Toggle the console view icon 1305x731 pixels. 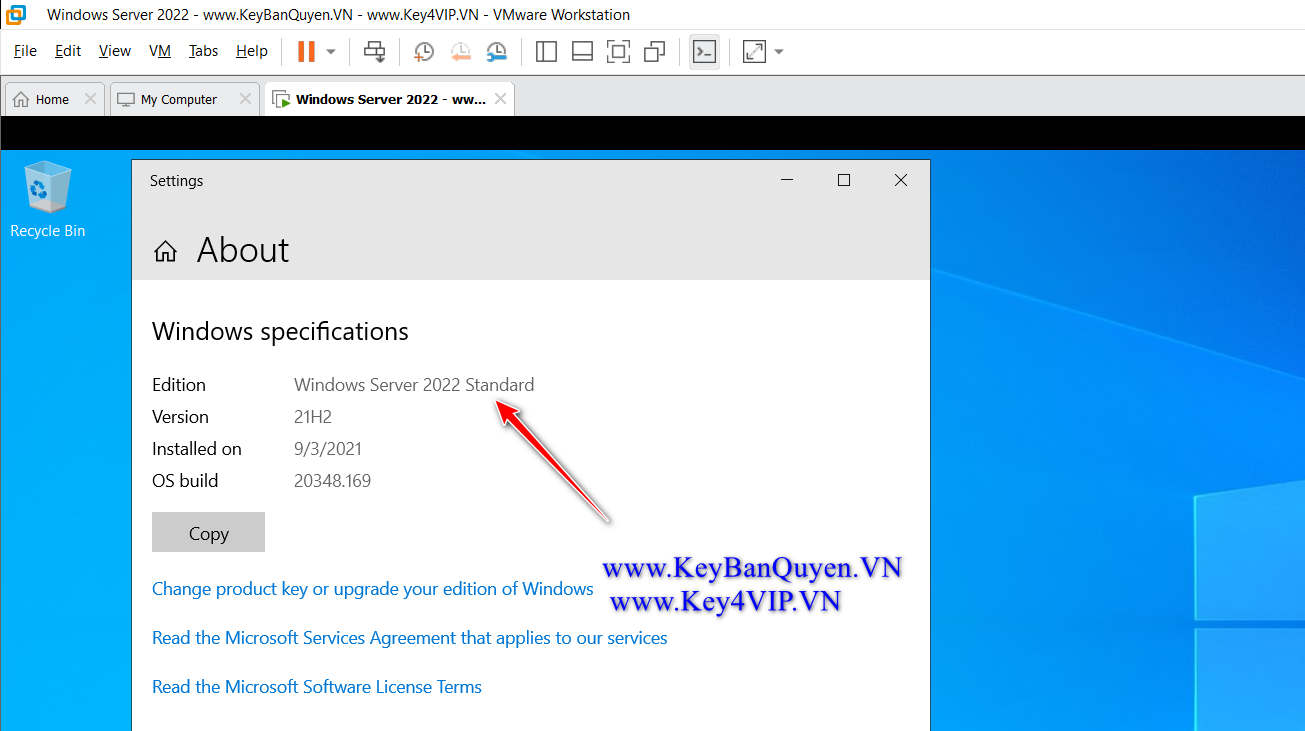(705, 51)
